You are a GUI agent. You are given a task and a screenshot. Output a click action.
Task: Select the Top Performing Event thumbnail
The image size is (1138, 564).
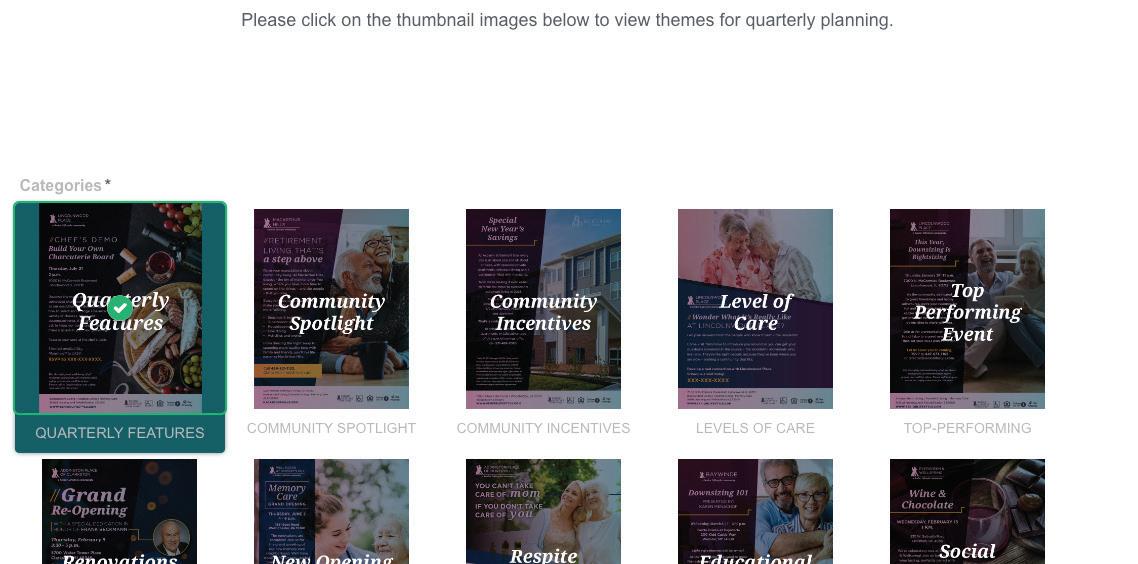[967, 308]
